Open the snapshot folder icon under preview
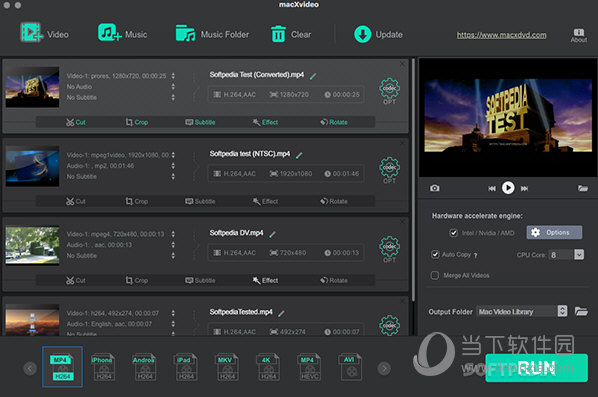The width and height of the screenshot is (598, 397). pyautogui.click(x=582, y=188)
